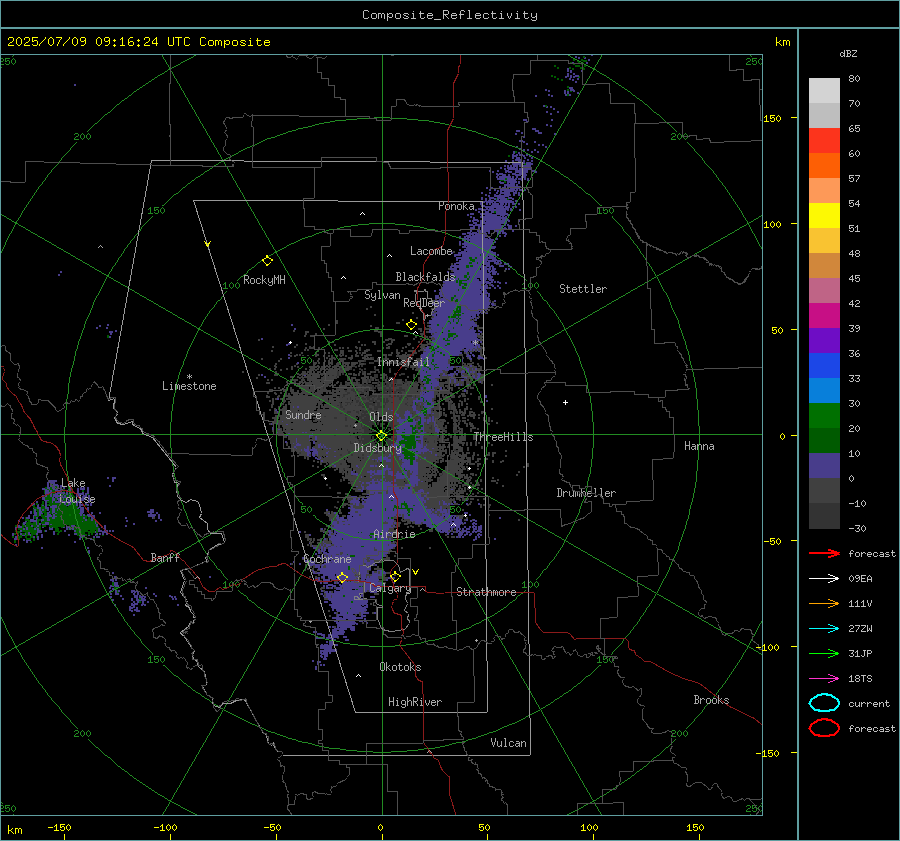Click the HighRiver town label
Image resolution: width=900 pixels, height=841 pixels.
415,702
